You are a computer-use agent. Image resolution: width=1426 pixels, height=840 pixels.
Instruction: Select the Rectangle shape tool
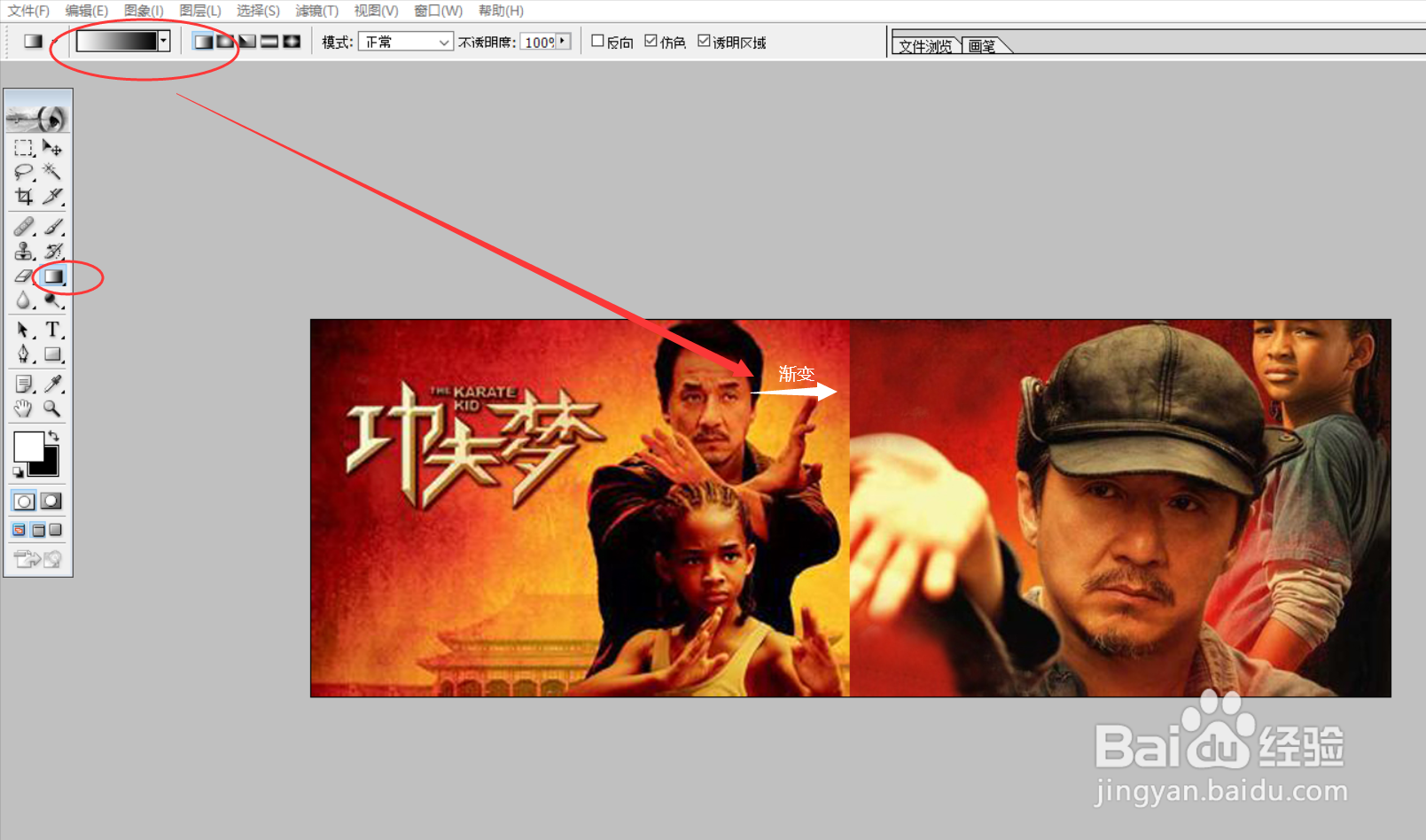pos(52,354)
